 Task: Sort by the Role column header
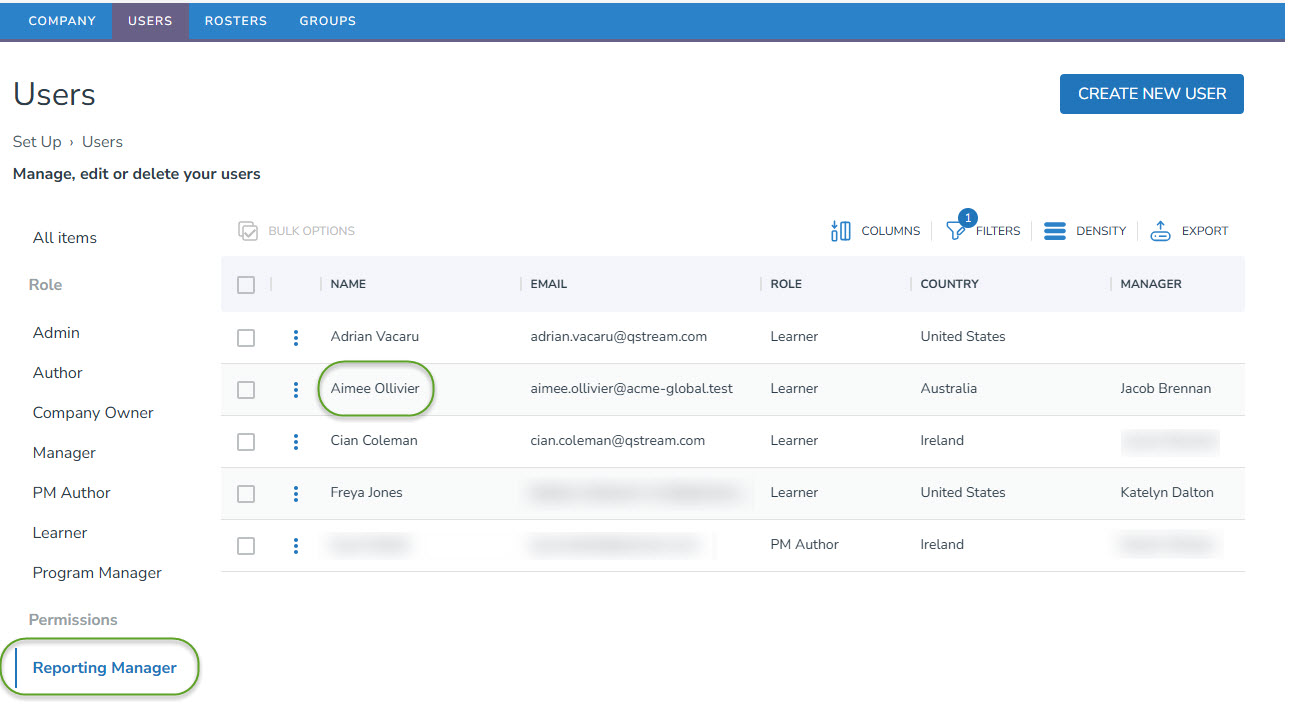click(x=786, y=284)
